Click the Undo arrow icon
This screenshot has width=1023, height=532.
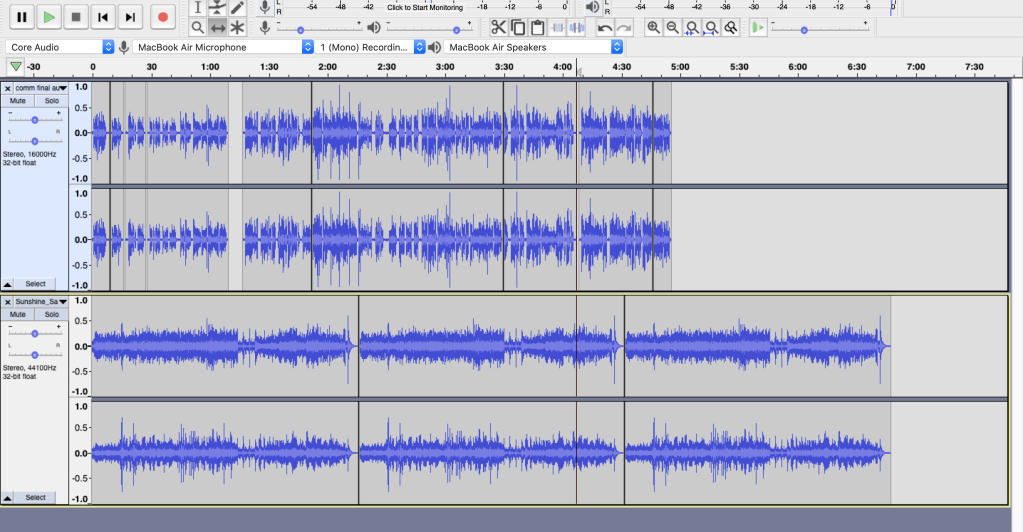(x=605, y=28)
